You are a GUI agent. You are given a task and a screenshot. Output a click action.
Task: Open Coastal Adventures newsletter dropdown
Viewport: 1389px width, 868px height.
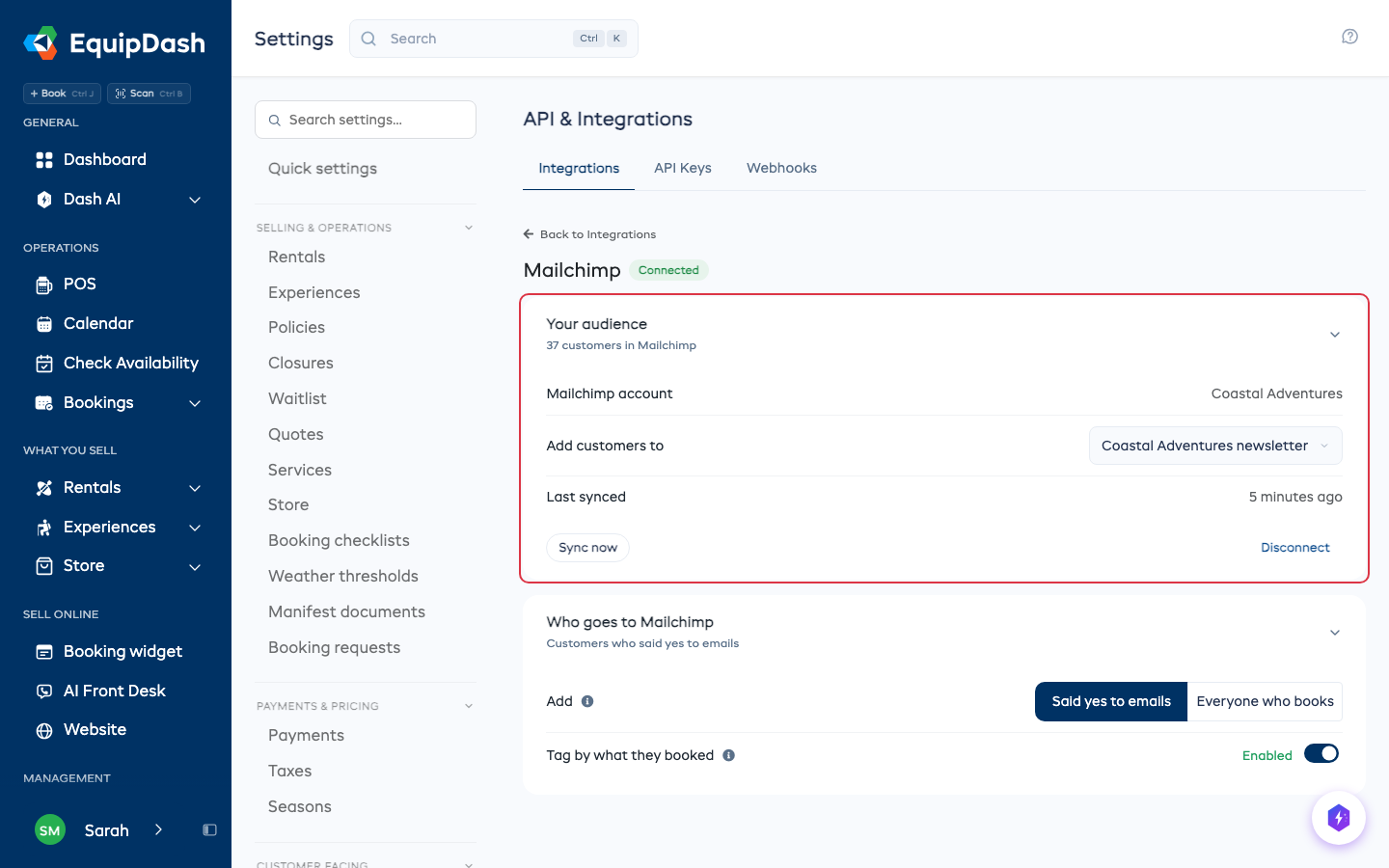coord(1215,446)
